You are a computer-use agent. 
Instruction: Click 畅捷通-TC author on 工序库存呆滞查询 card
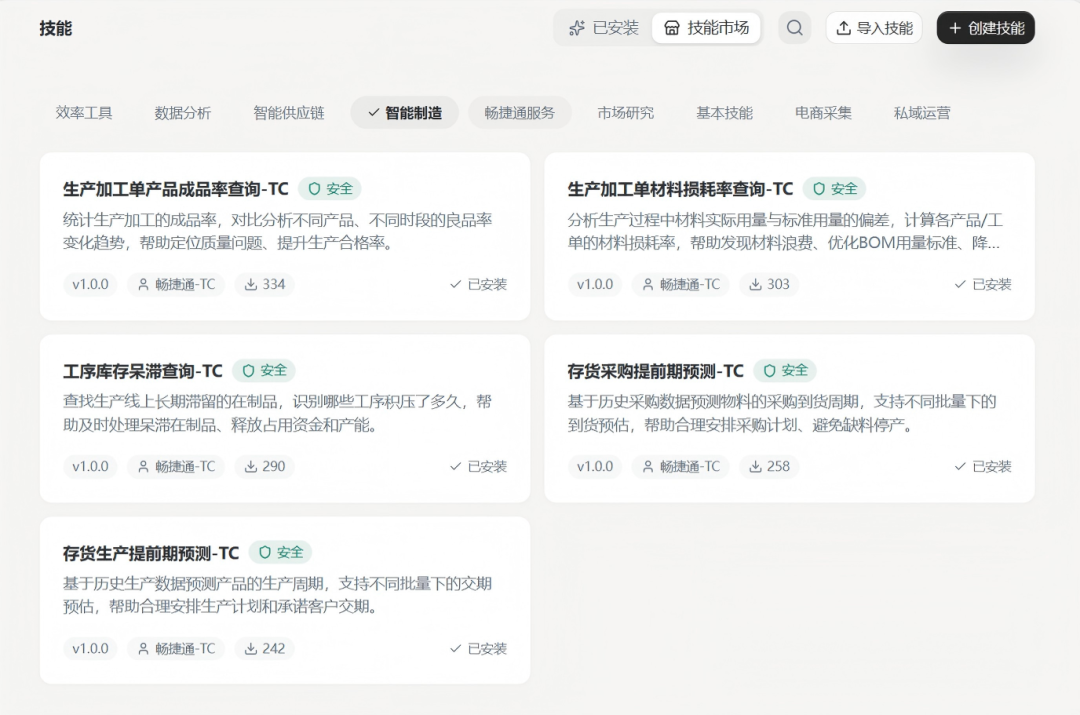176,466
